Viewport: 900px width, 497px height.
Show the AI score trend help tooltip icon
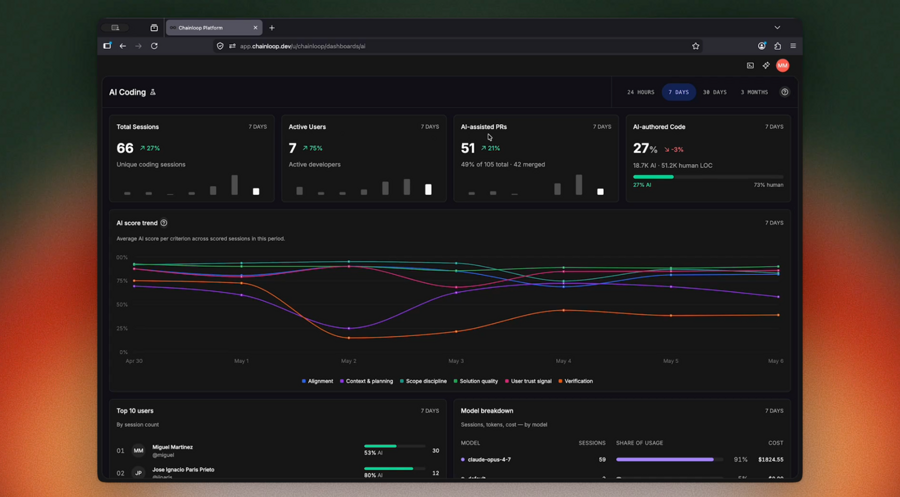click(164, 223)
